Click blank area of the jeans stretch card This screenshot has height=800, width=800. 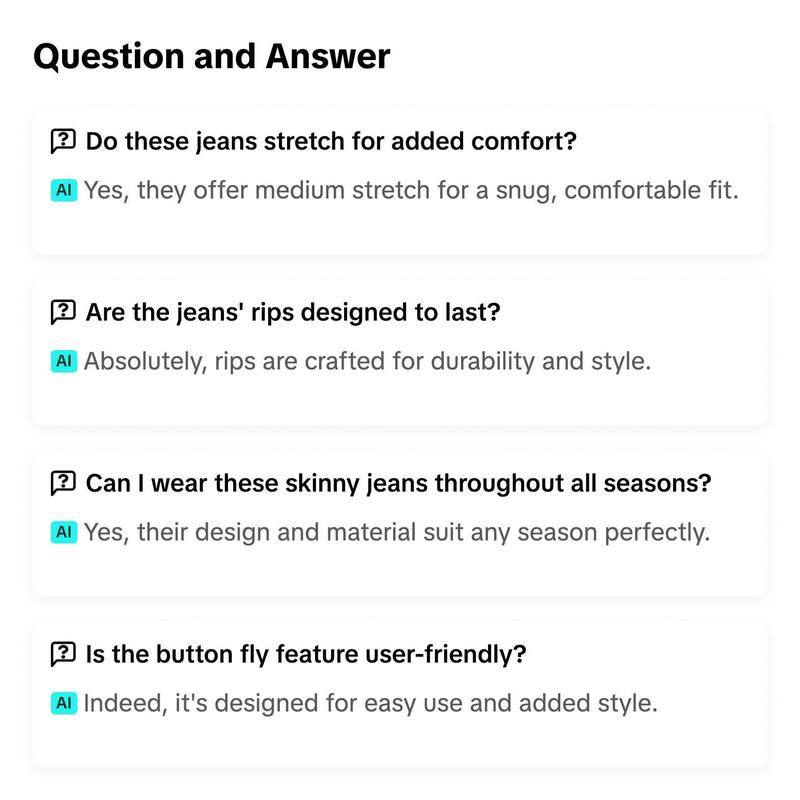(399, 230)
